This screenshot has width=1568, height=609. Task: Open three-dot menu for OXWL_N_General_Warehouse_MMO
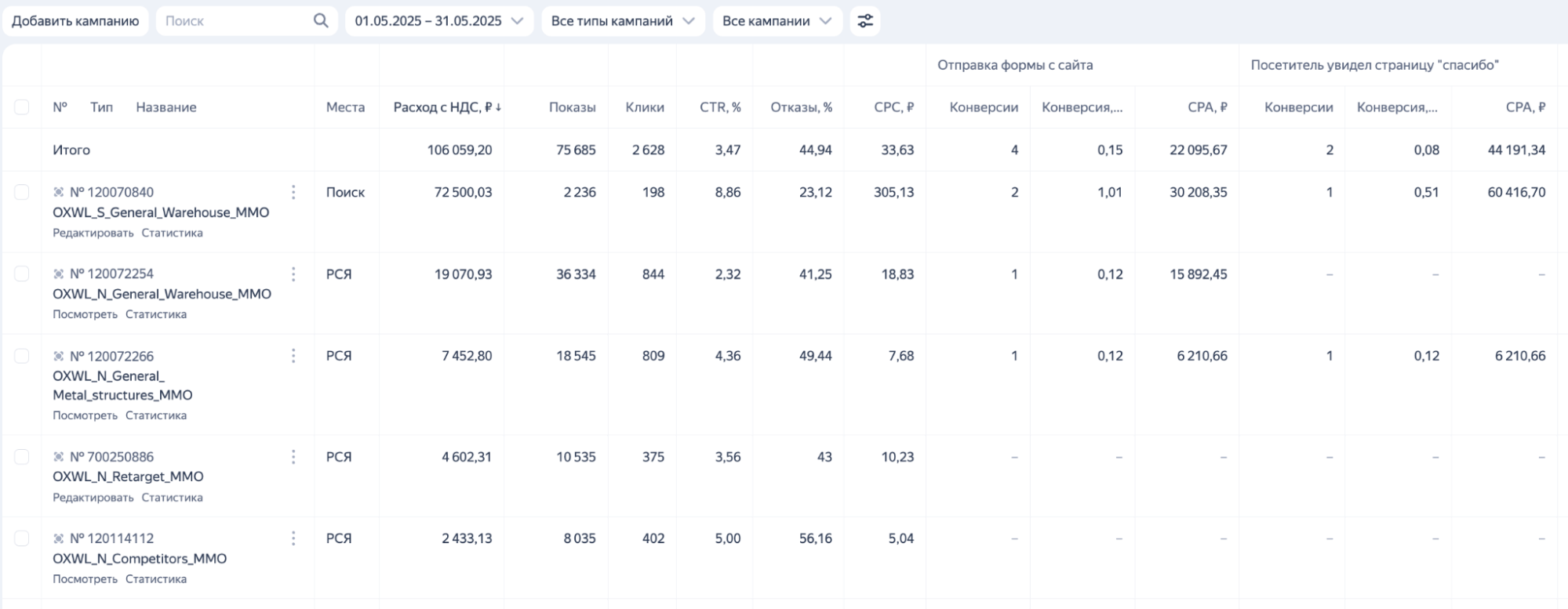[x=293, y=274]
